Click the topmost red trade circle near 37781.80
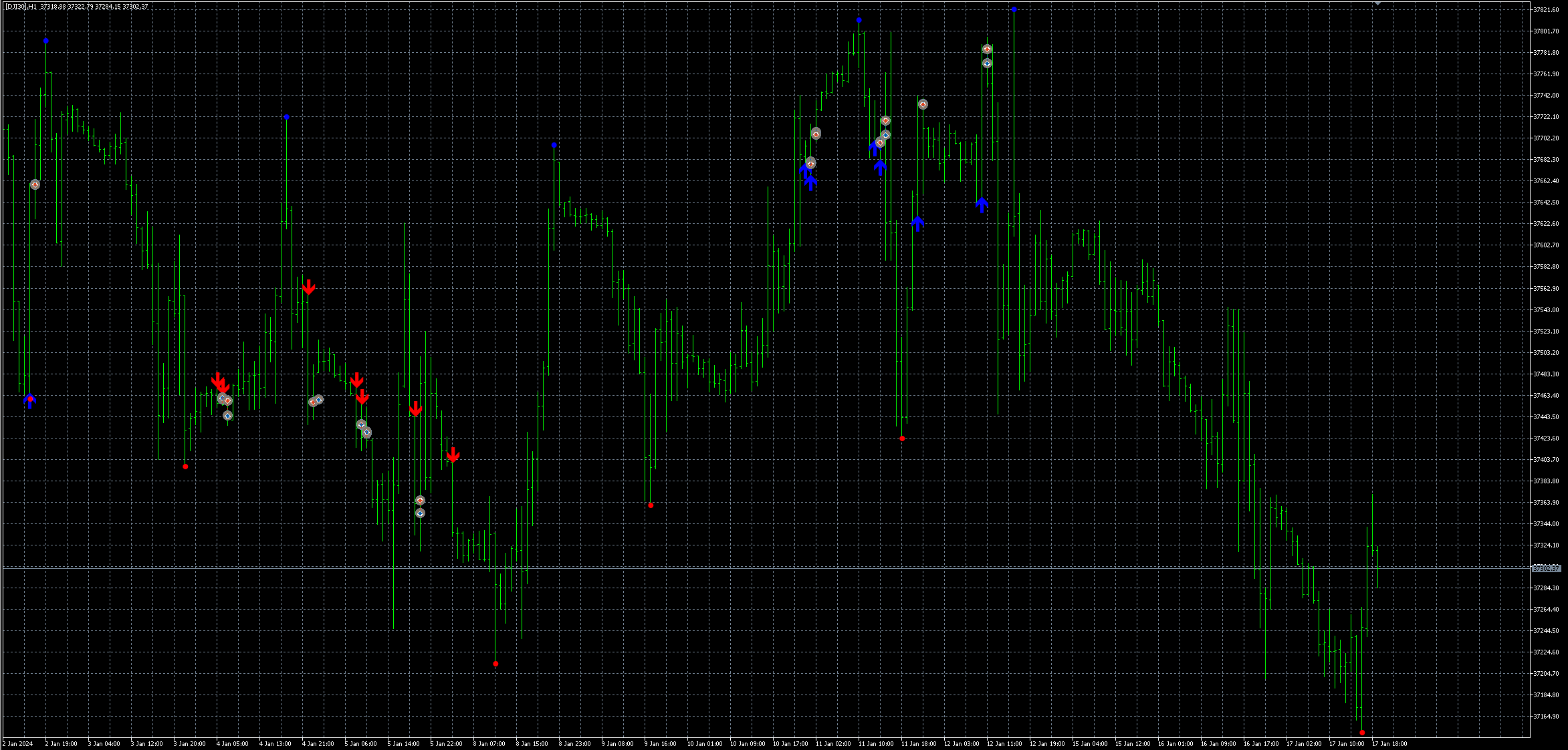 pyautogui.click(x=987, y=49)
